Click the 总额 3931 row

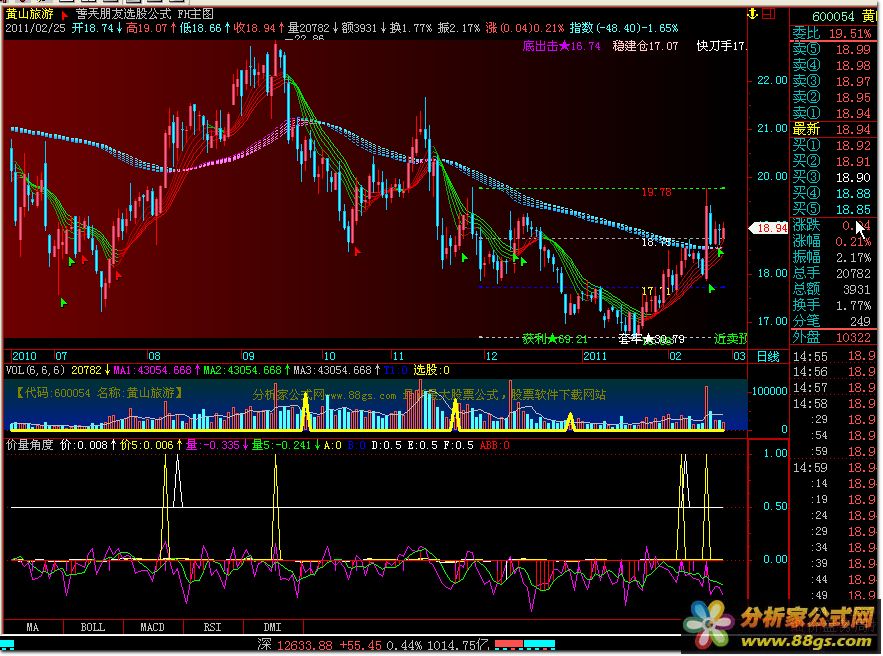(832, 289)
